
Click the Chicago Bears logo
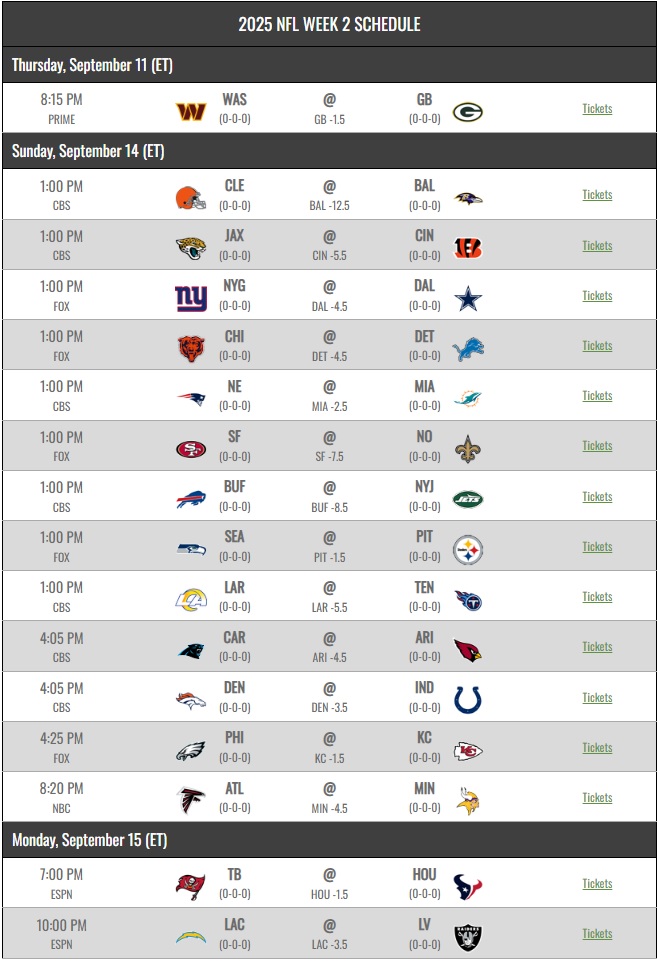coord(190,347)
